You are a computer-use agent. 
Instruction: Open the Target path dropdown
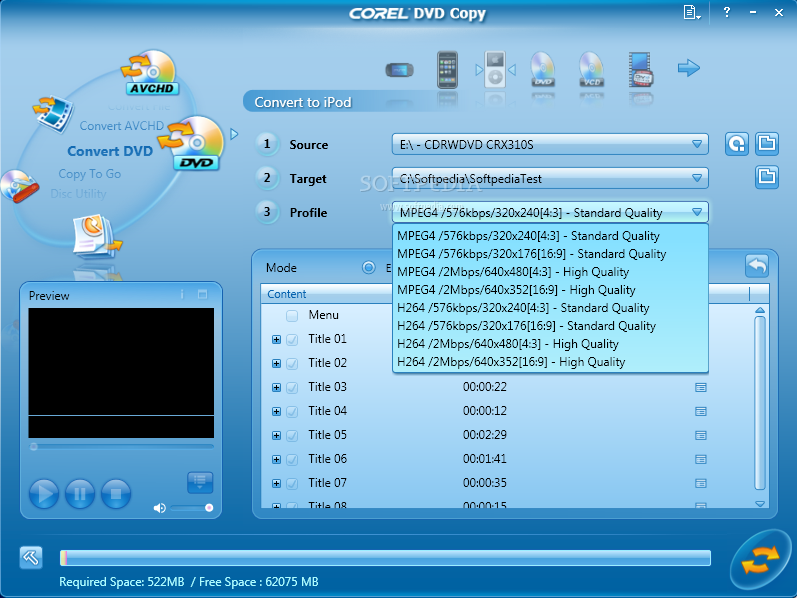point(697,178)
